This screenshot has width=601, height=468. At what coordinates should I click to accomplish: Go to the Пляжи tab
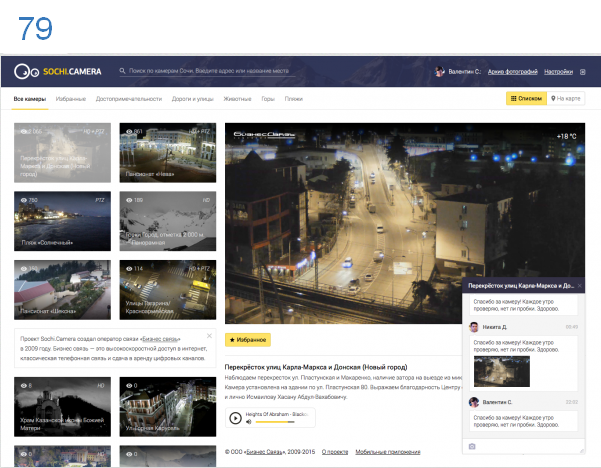(x=294, y=99)
